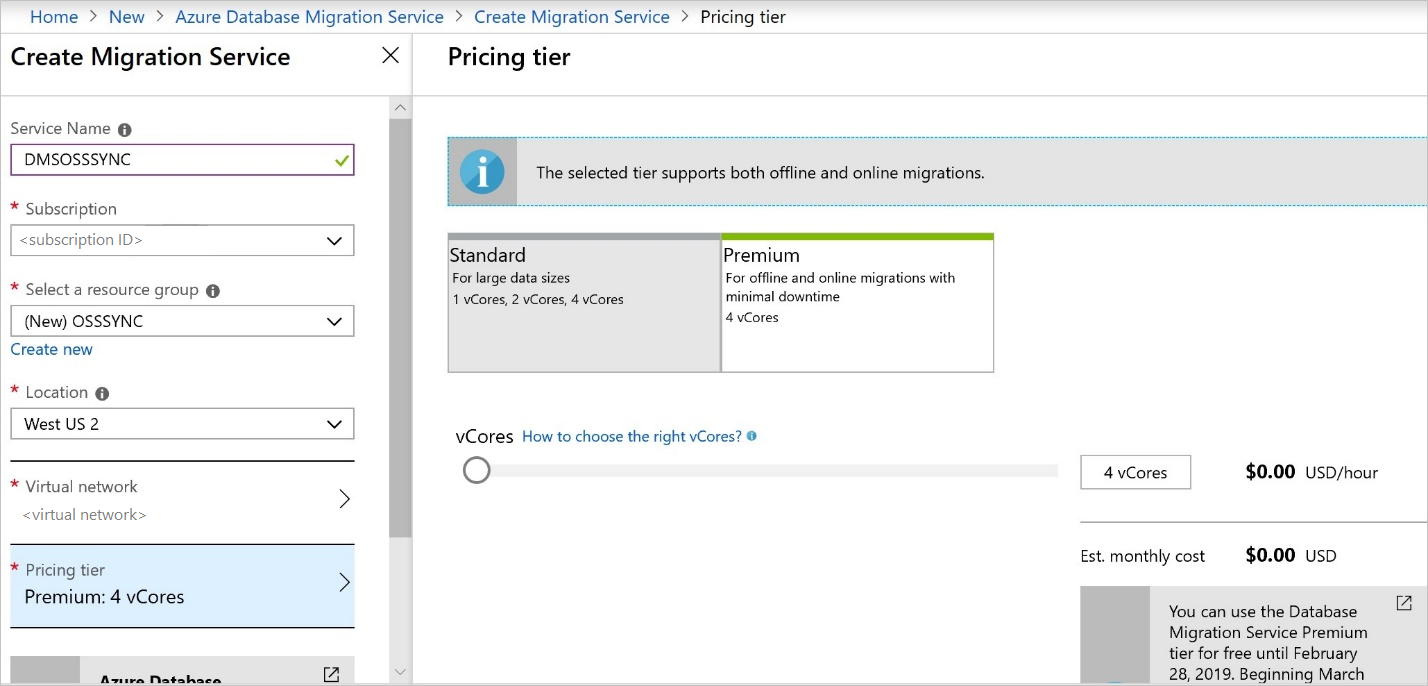Expand the resource group dropdown
1428x686 pixels.
(182, 321)
